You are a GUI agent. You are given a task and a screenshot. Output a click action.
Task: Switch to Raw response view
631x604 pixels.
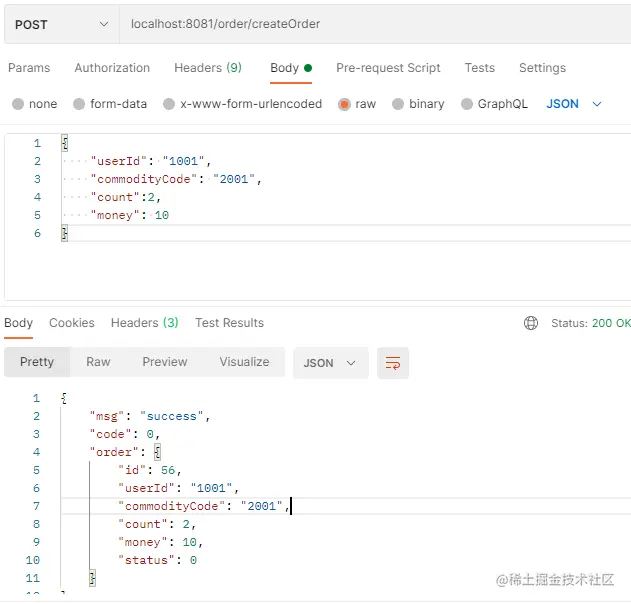pos(98,362)
